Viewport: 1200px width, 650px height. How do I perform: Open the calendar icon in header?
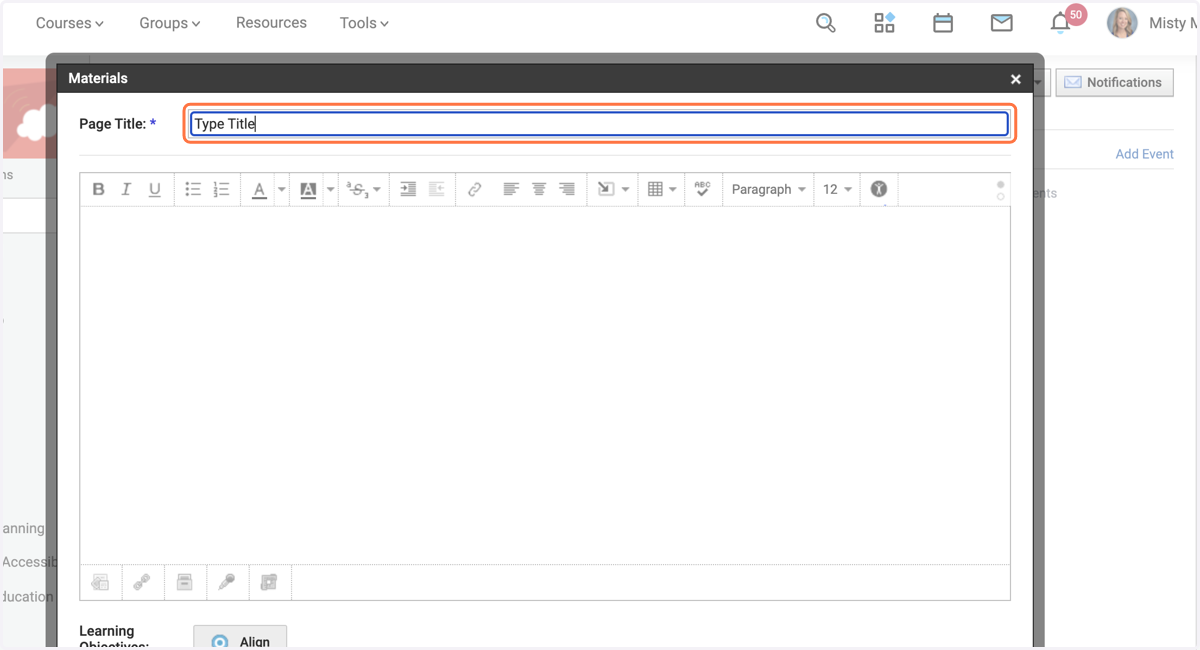[x=943, y=23]
